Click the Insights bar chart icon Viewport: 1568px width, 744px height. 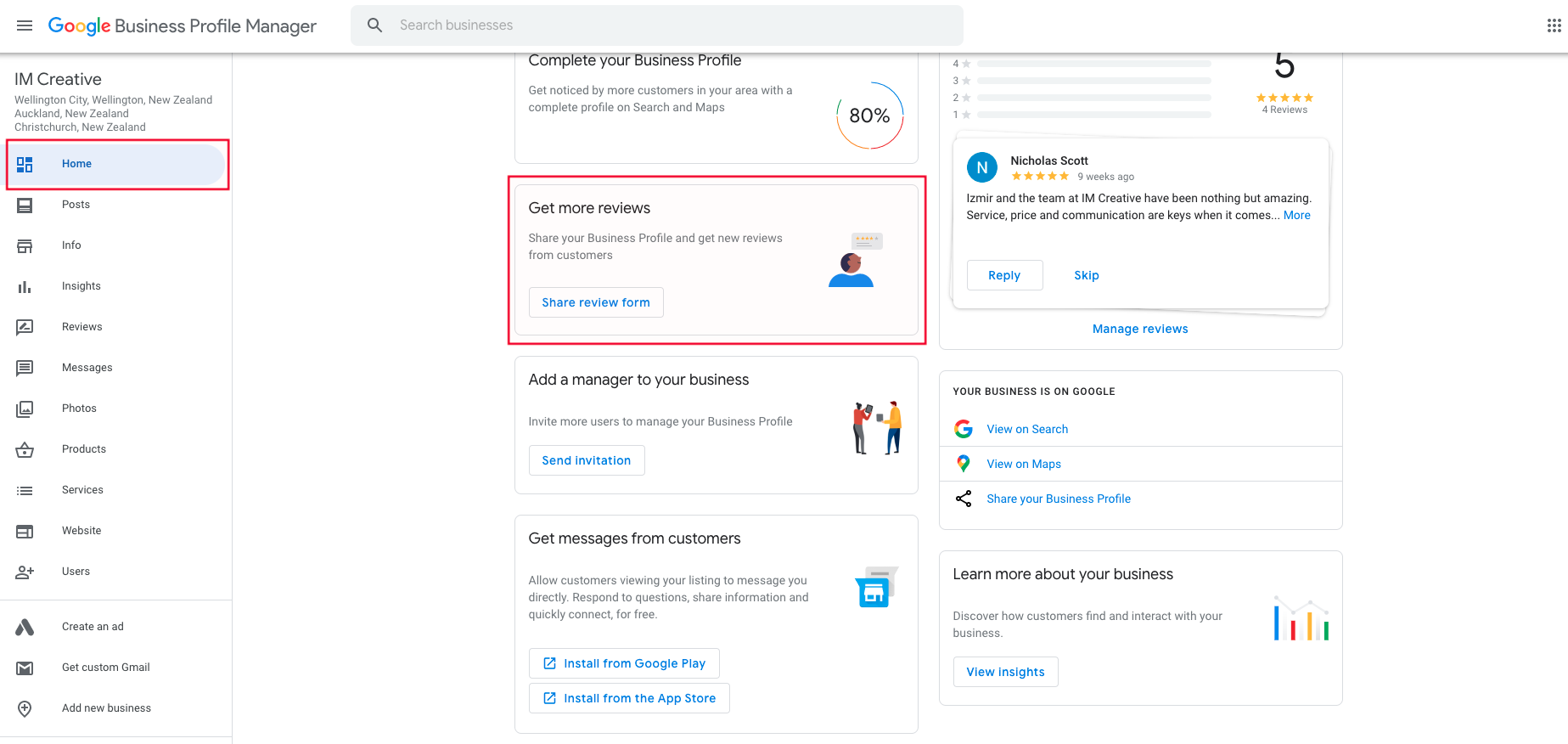(25, 286)
